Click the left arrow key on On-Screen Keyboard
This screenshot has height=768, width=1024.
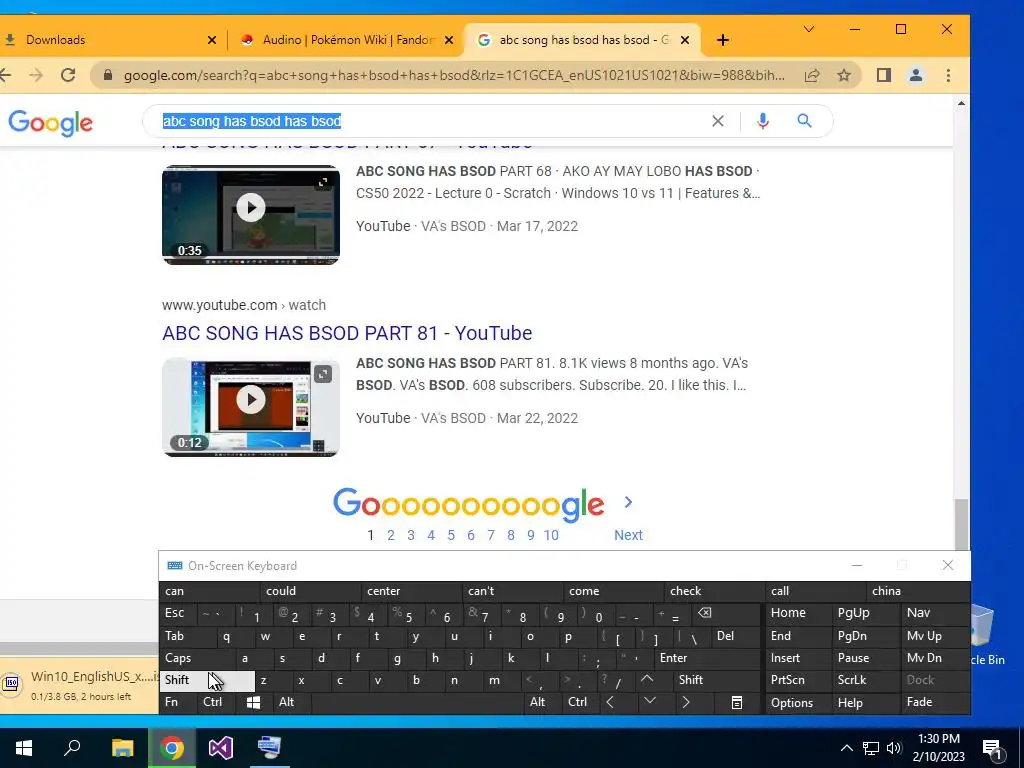[610, 702]
